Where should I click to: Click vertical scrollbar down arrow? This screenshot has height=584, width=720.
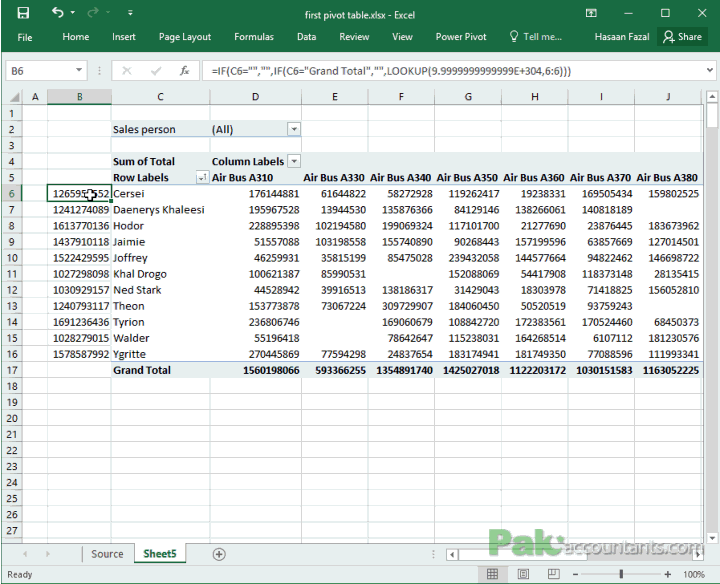coord(712,538)
